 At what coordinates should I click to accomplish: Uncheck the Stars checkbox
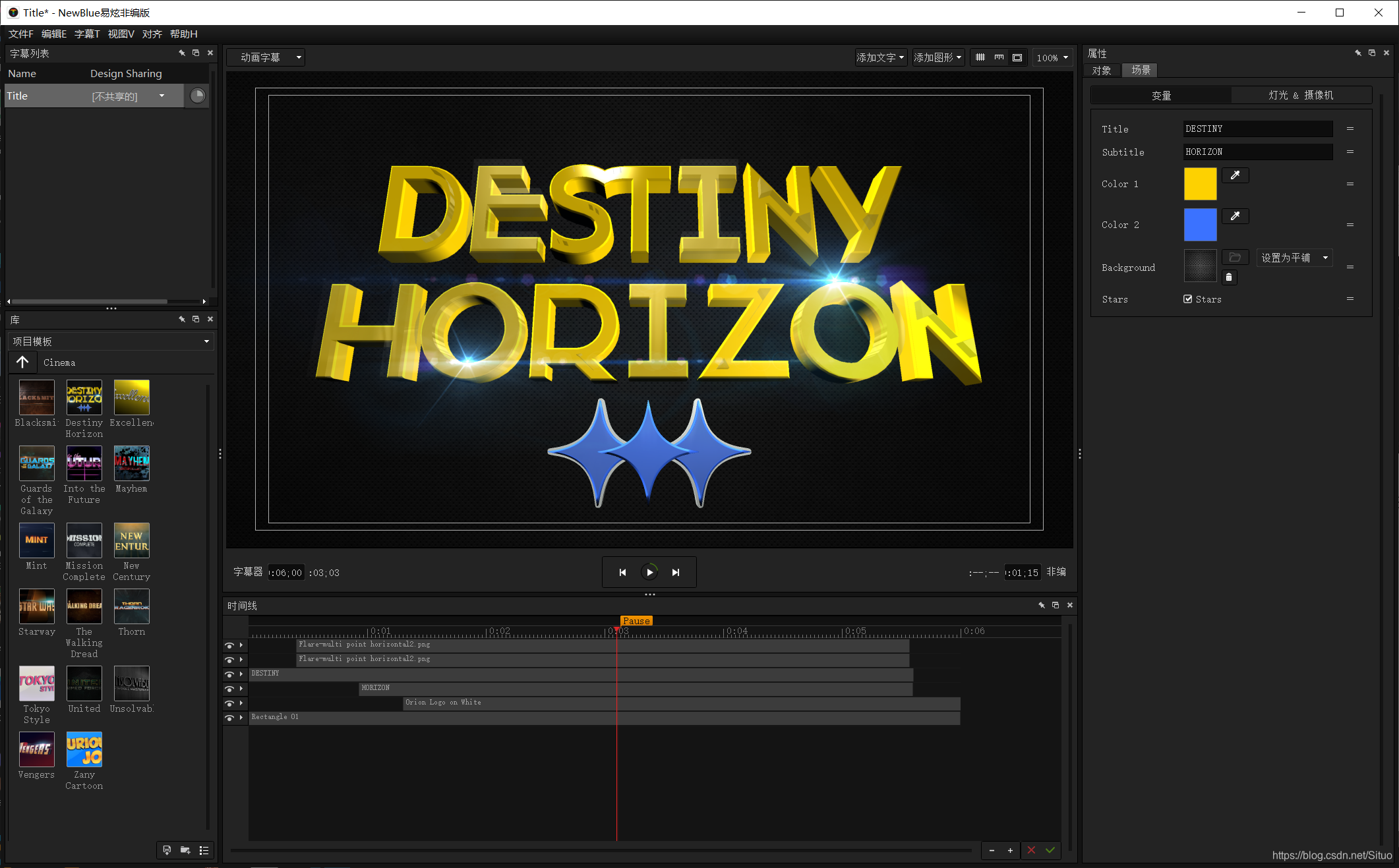click(x=1188, y=299)
